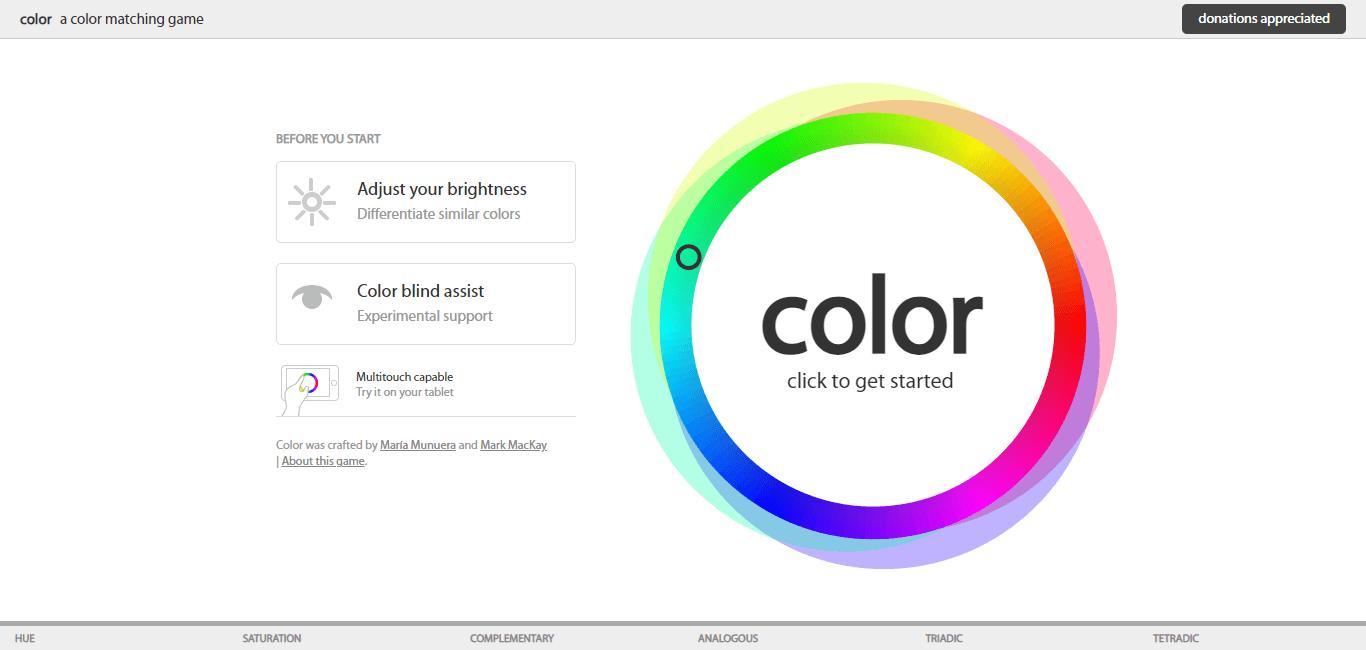Screen dimensions: 1366x650
Task: Enable Adjust your brightness
Action: tap(425, 201)
